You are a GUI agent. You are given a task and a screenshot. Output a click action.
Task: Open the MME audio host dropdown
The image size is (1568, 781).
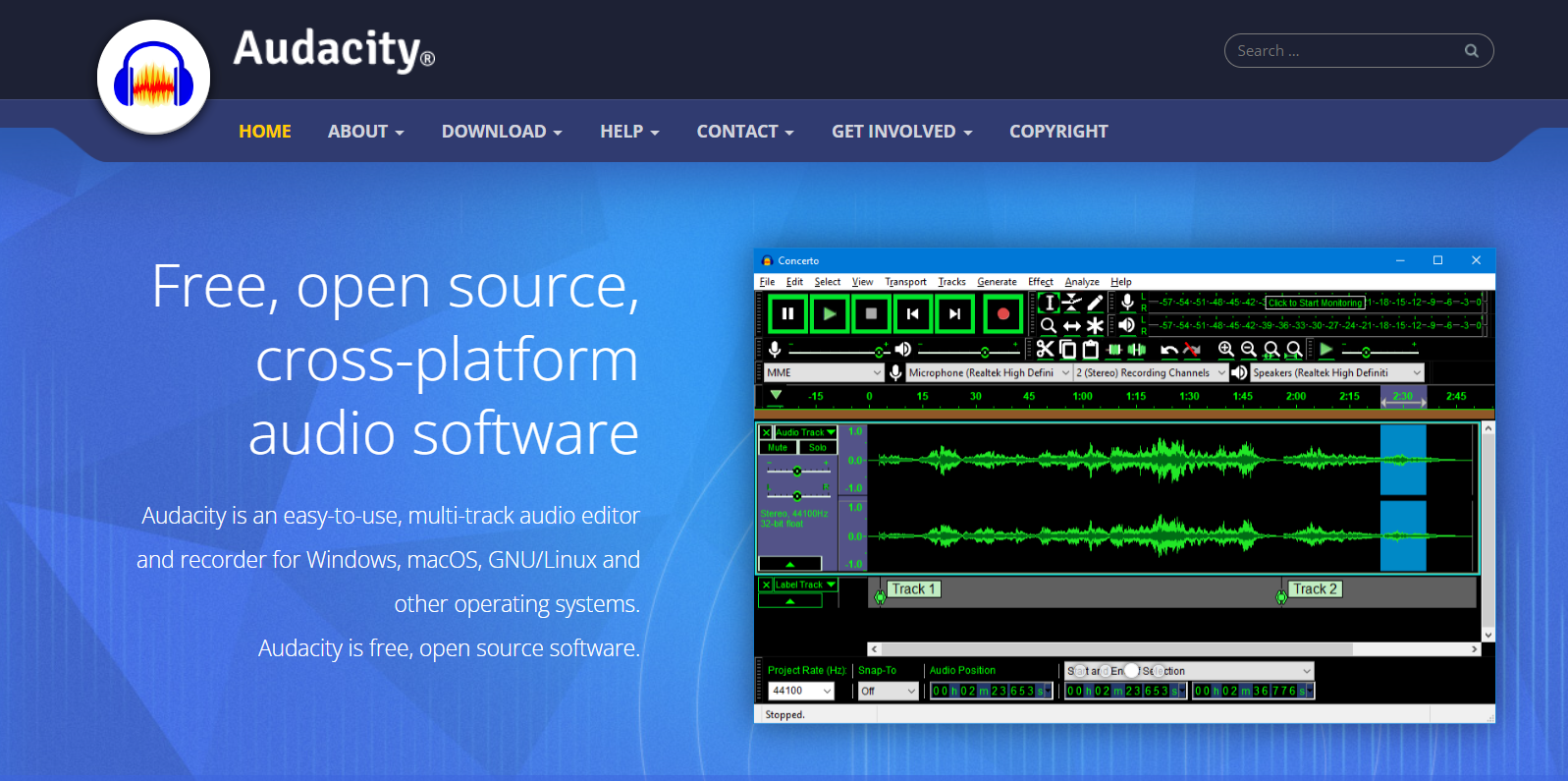824,372
